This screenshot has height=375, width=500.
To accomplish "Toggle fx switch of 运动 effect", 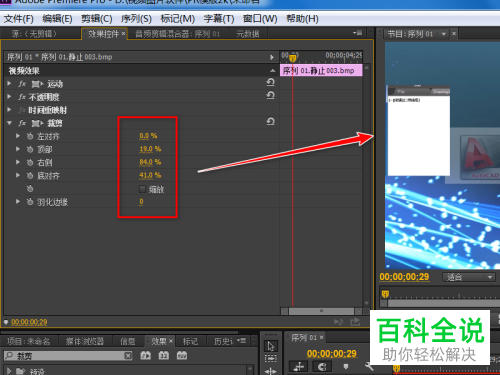I will tap(22, 84).
